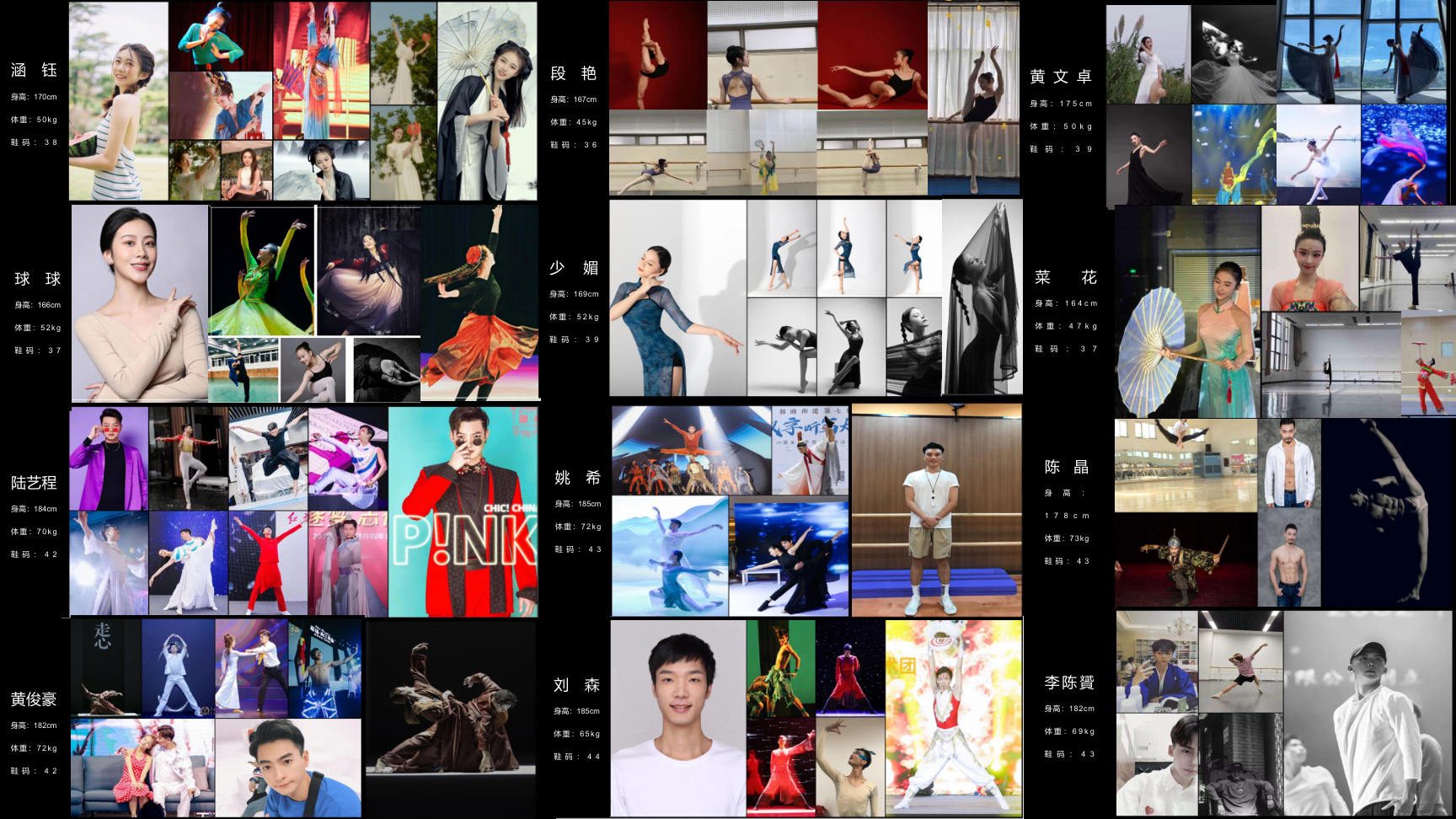The image size is (1456, 819).
Task: Open the lion dance costume photo
Action: coord(954,718)
